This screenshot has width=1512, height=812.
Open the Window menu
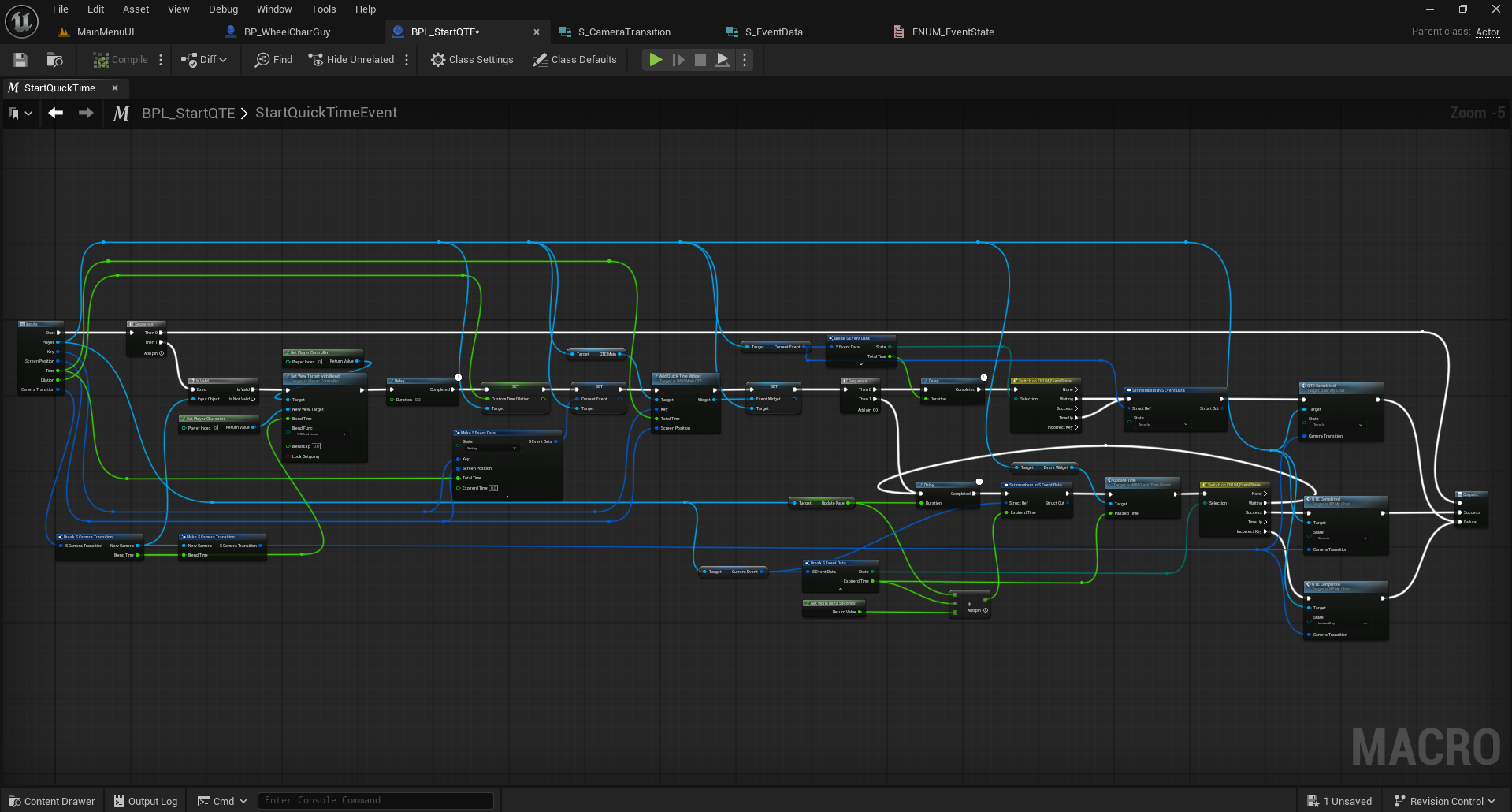[274, 9]
